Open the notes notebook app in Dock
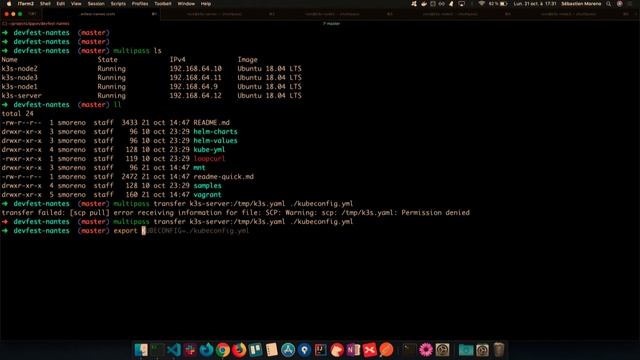 click(271, 350)
